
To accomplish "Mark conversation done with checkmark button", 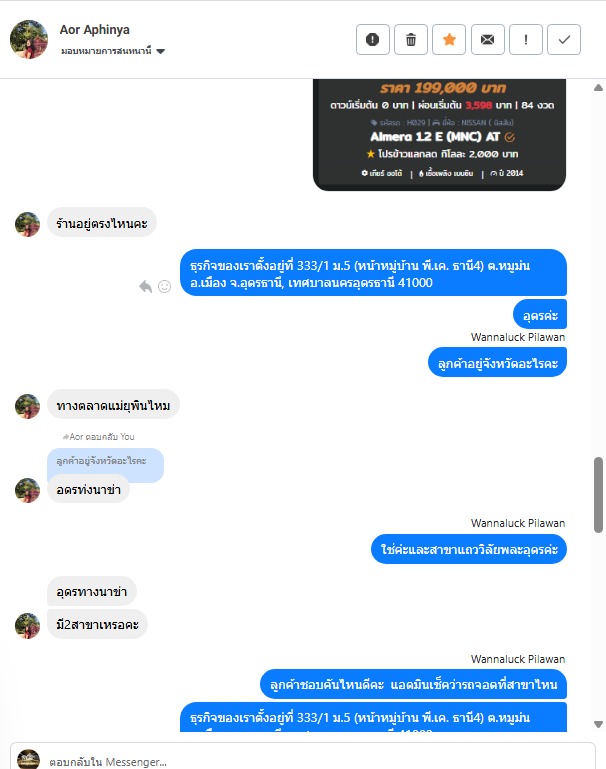I will (564, 39).
